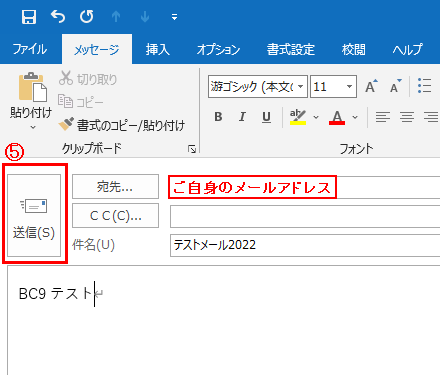Toggle Bold formatting
The width and height of the screenshot is (440, 375).
coord(218,117)
